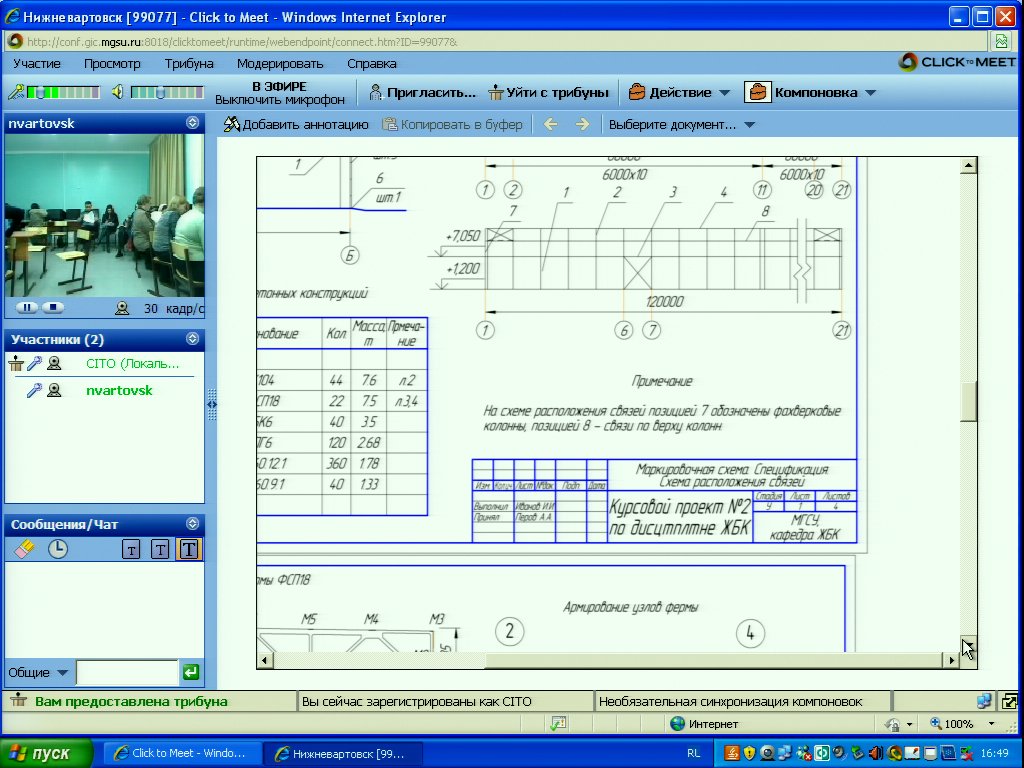This screenshot has width=1024, height=768.
Task: Switch to Click to Meet - Windo... taskbar window
Action: tap(182, 753)
